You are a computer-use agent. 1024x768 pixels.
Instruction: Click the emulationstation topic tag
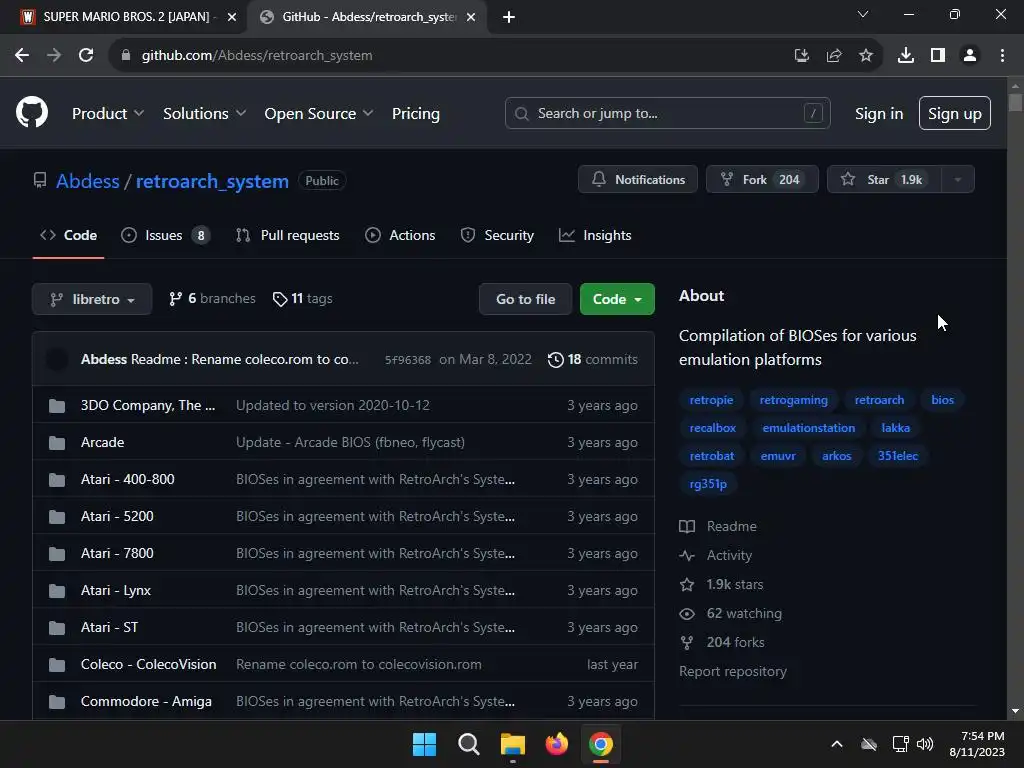(x=808, y=428)
